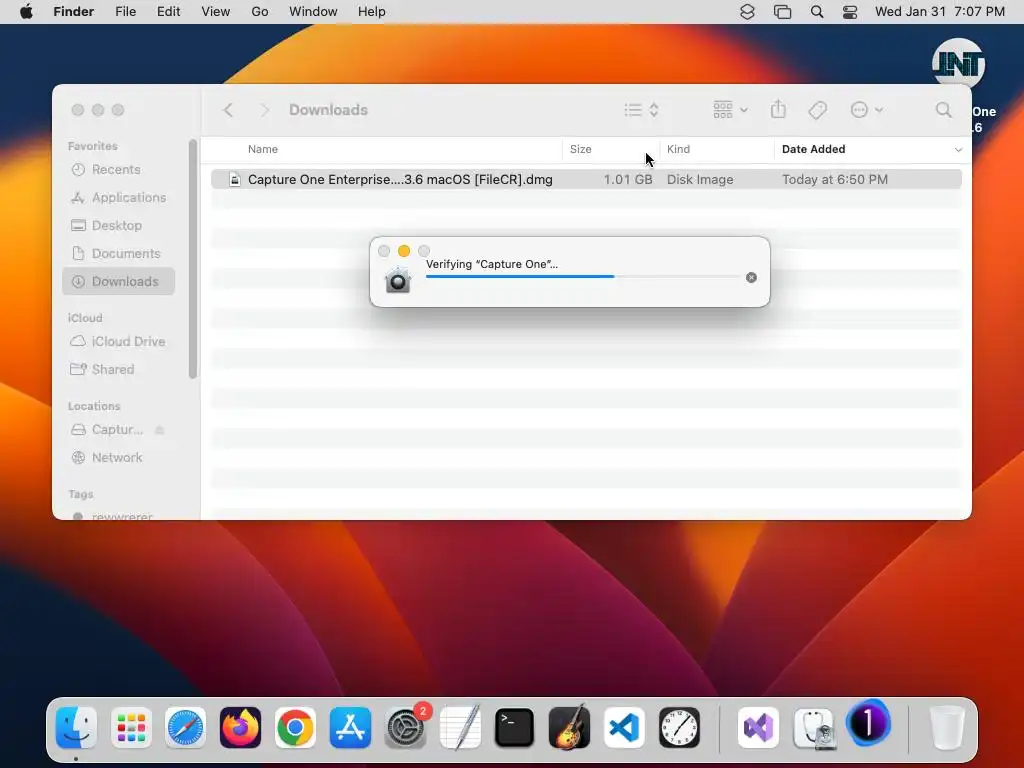Click the Capture One desktop volume icon
The height and width of the screenshot is (768, 1024).
959,65
